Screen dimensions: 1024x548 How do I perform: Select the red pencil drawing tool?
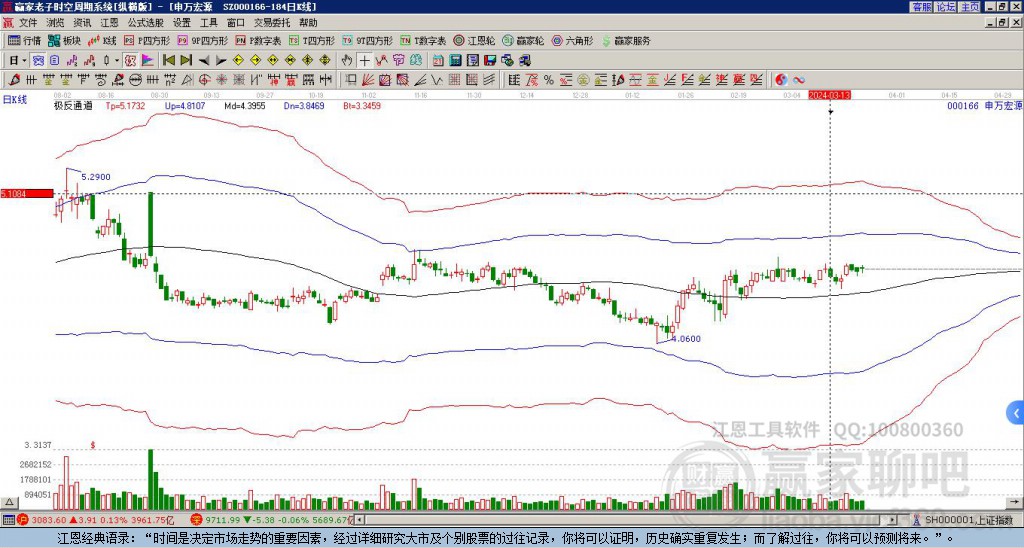[14, 80]
